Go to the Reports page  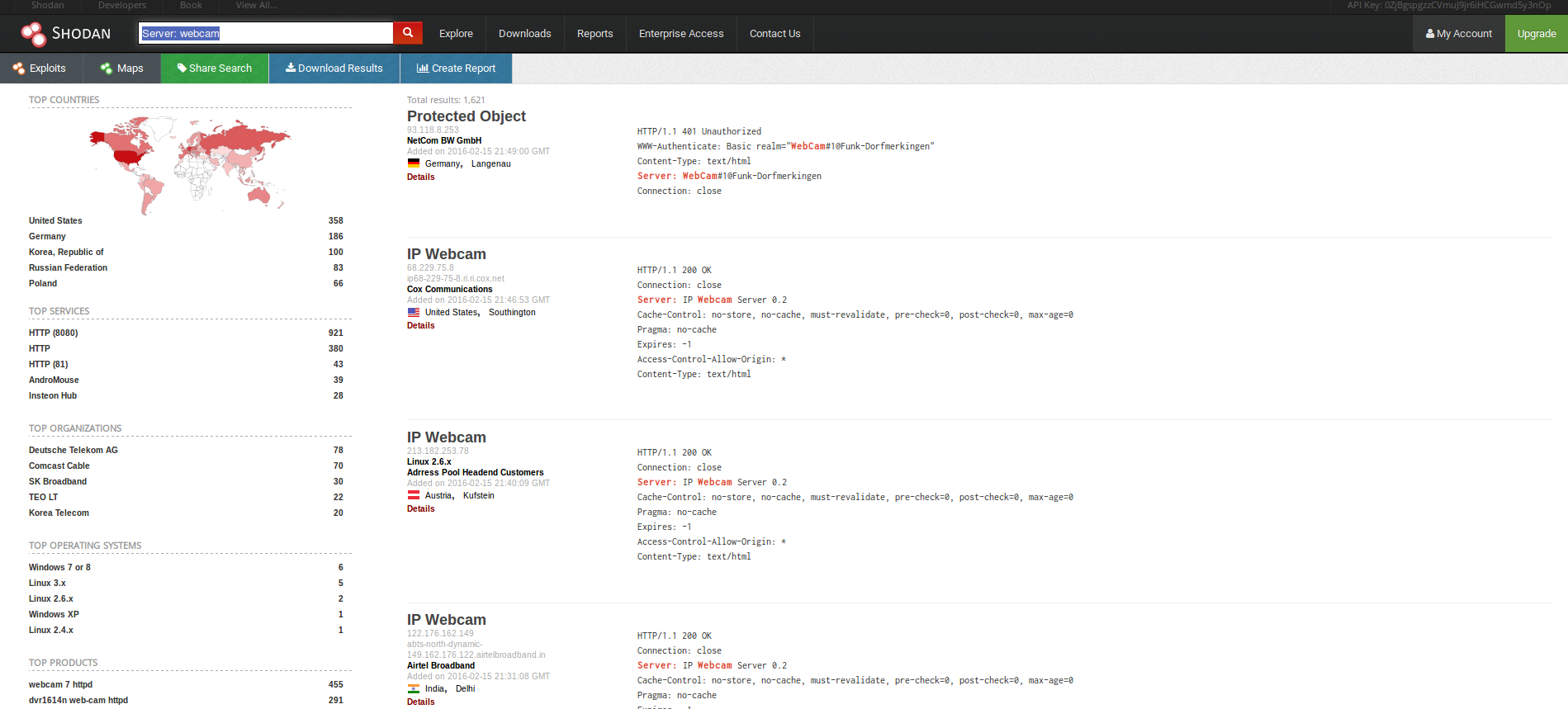tap(595, 34)
